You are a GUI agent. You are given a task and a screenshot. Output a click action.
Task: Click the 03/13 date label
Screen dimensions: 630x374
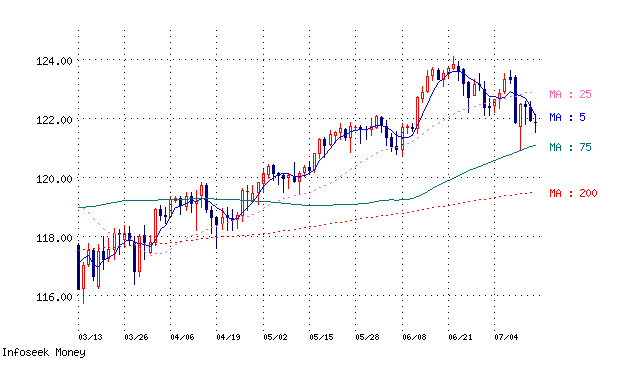click(90, 337)
